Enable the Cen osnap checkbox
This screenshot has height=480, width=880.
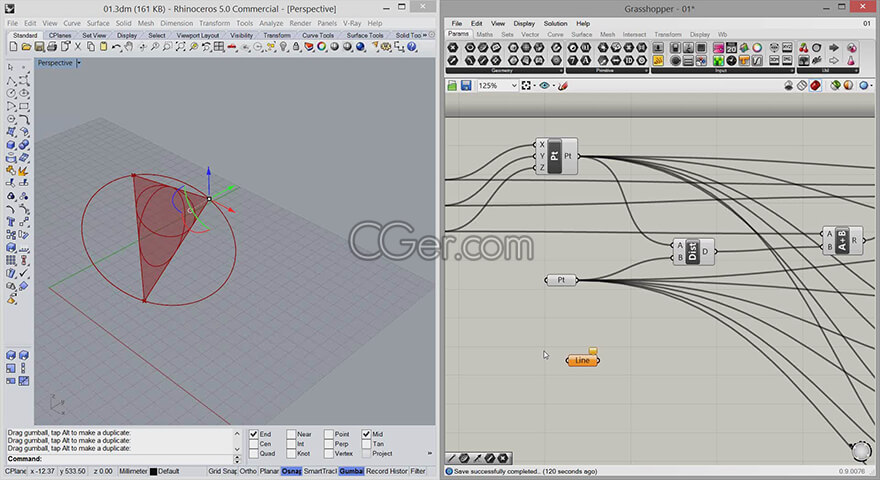click(x=254, y=444)
